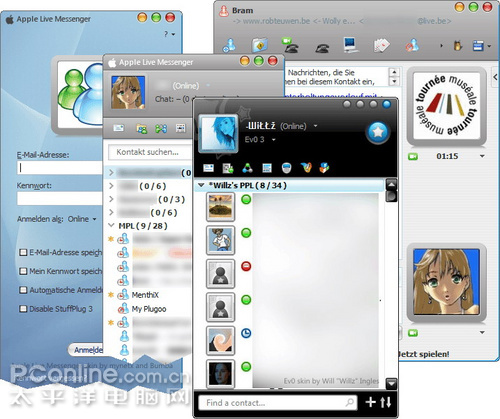The width and height of the screenshot is (500, 419).
Task: Click webcam icon under anime girl picture
Action: [x=413, y=333]
